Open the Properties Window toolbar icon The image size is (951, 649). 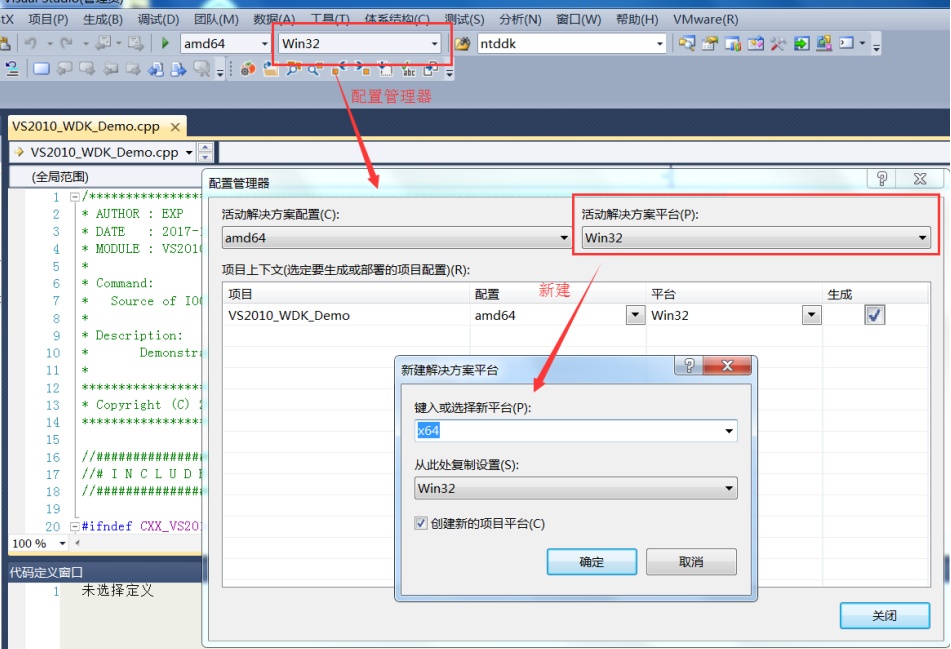click(x=710, y=43)
